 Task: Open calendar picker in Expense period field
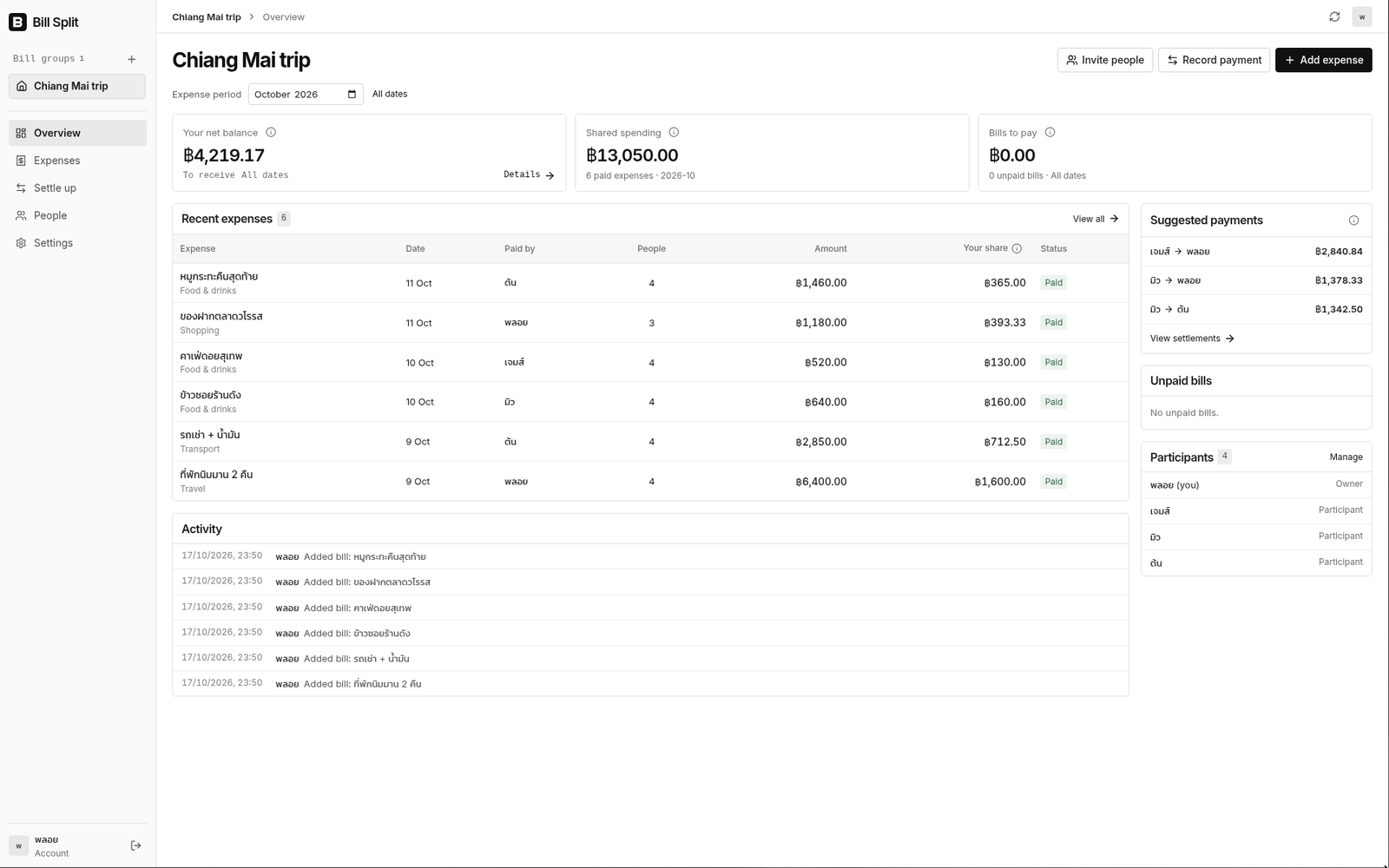(352, 95)
